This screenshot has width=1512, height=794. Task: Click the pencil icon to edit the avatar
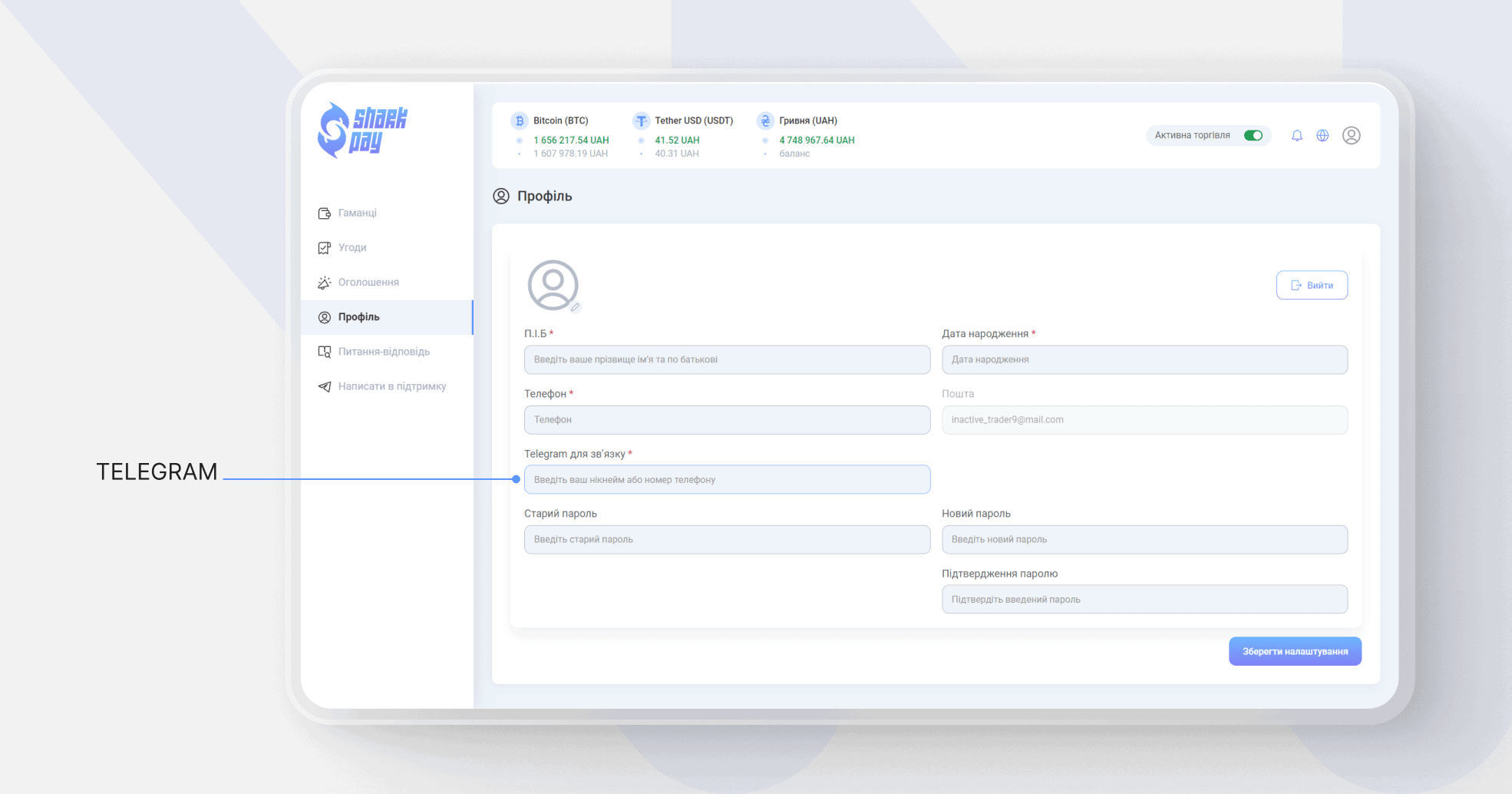tap(575, 307)
